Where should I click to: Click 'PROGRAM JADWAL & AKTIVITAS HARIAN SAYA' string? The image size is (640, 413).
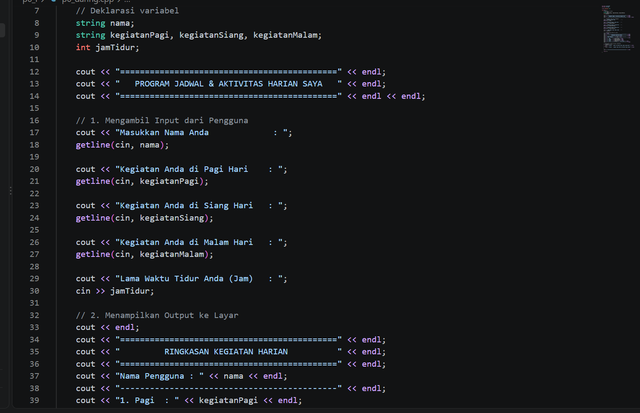pos(229,84)
